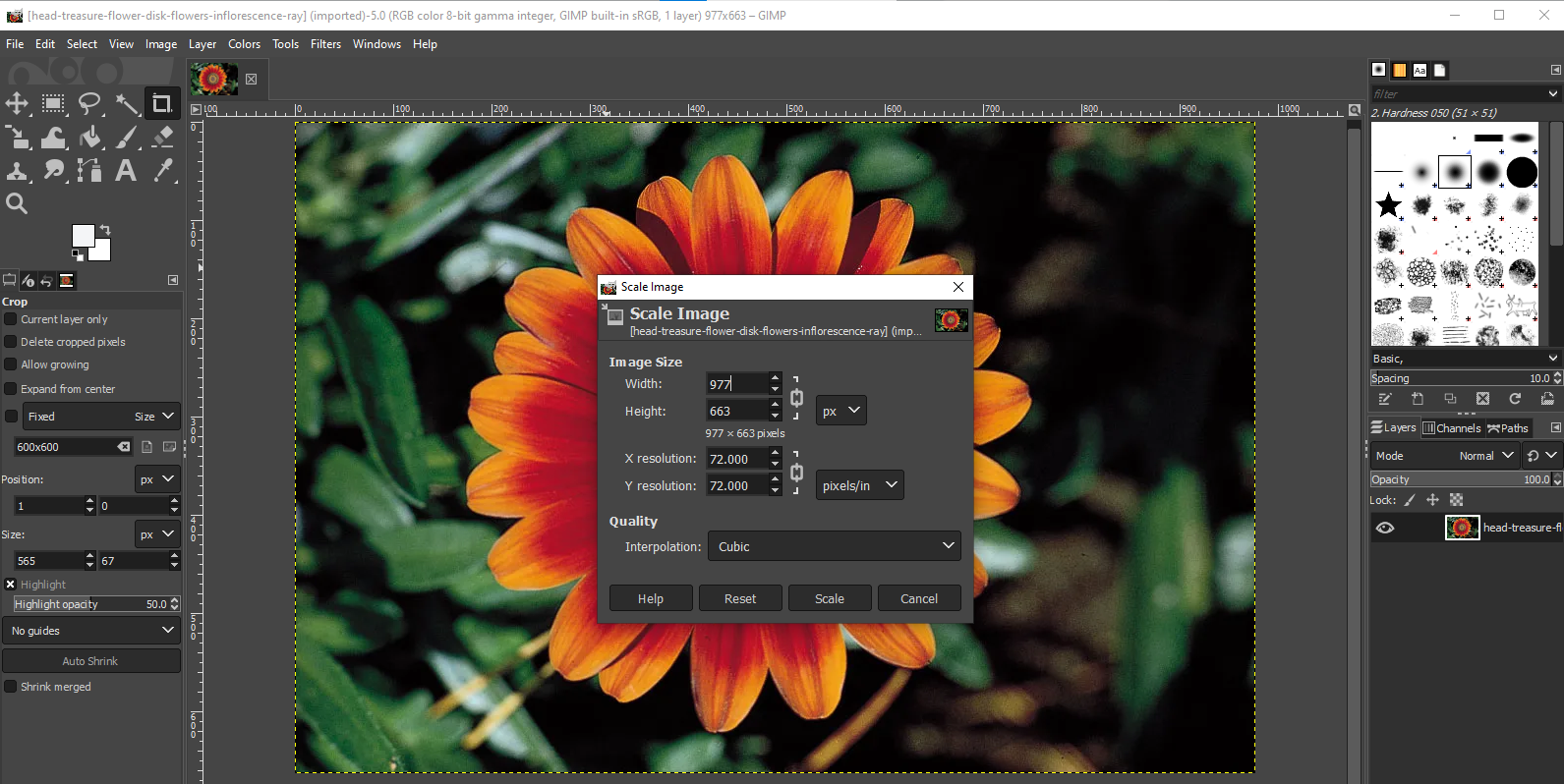Create a new brush
The image size is (1564, 784).
(x=1418, y=399)
